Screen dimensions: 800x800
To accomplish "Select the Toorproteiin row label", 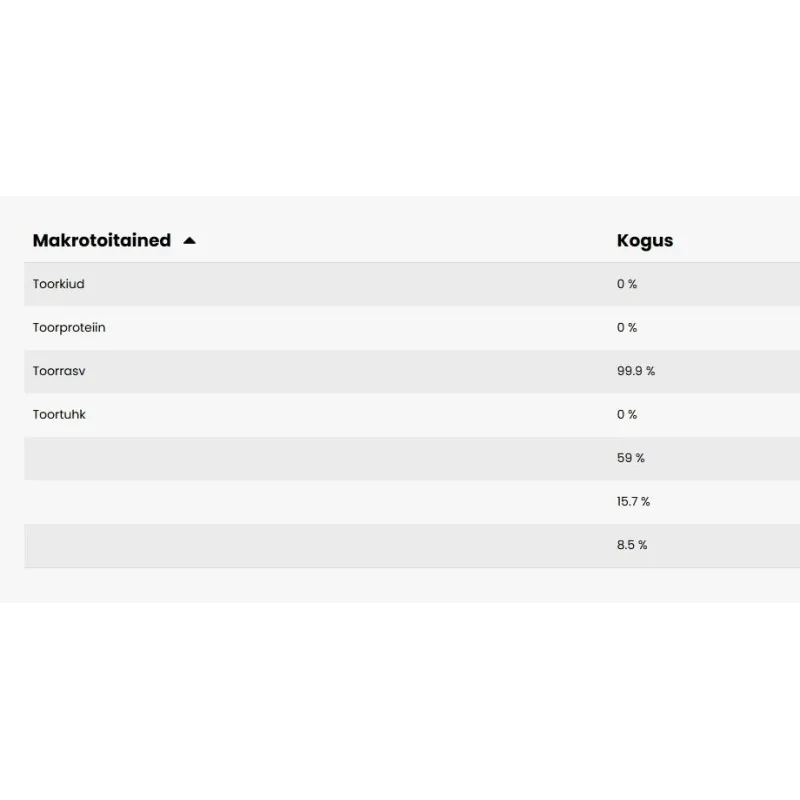I will coord(69,328).
